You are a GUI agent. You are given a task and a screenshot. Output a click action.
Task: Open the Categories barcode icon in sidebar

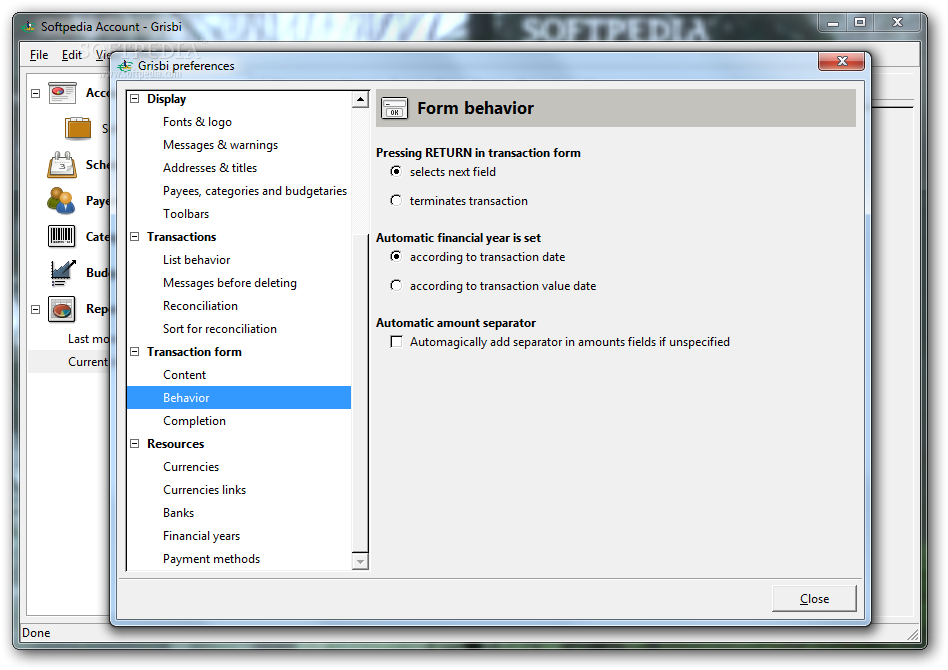[61, 236]
